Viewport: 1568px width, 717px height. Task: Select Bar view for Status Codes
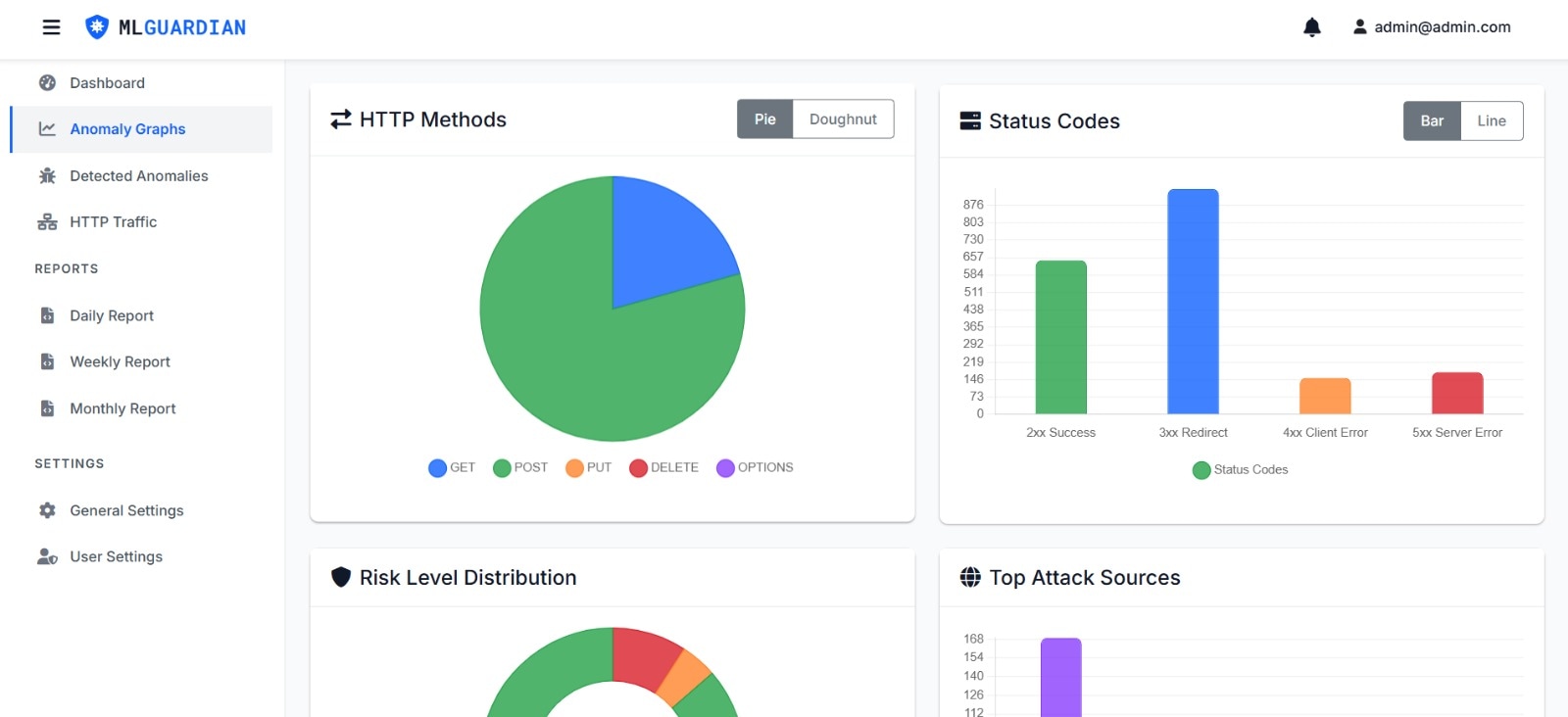1432,121
